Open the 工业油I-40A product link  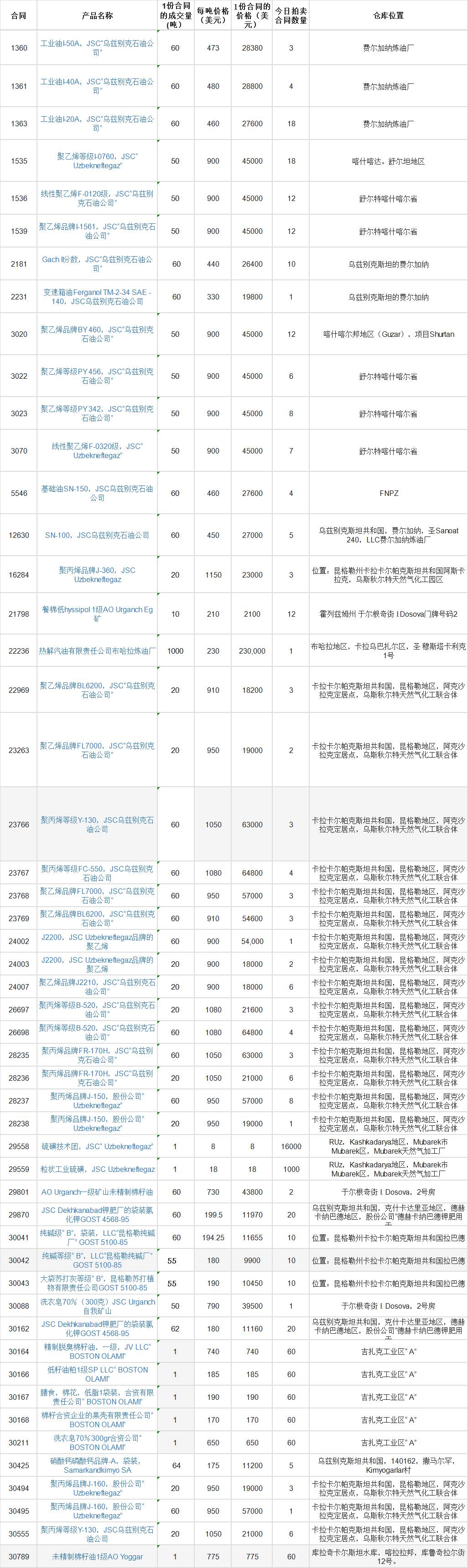(97, 86)
